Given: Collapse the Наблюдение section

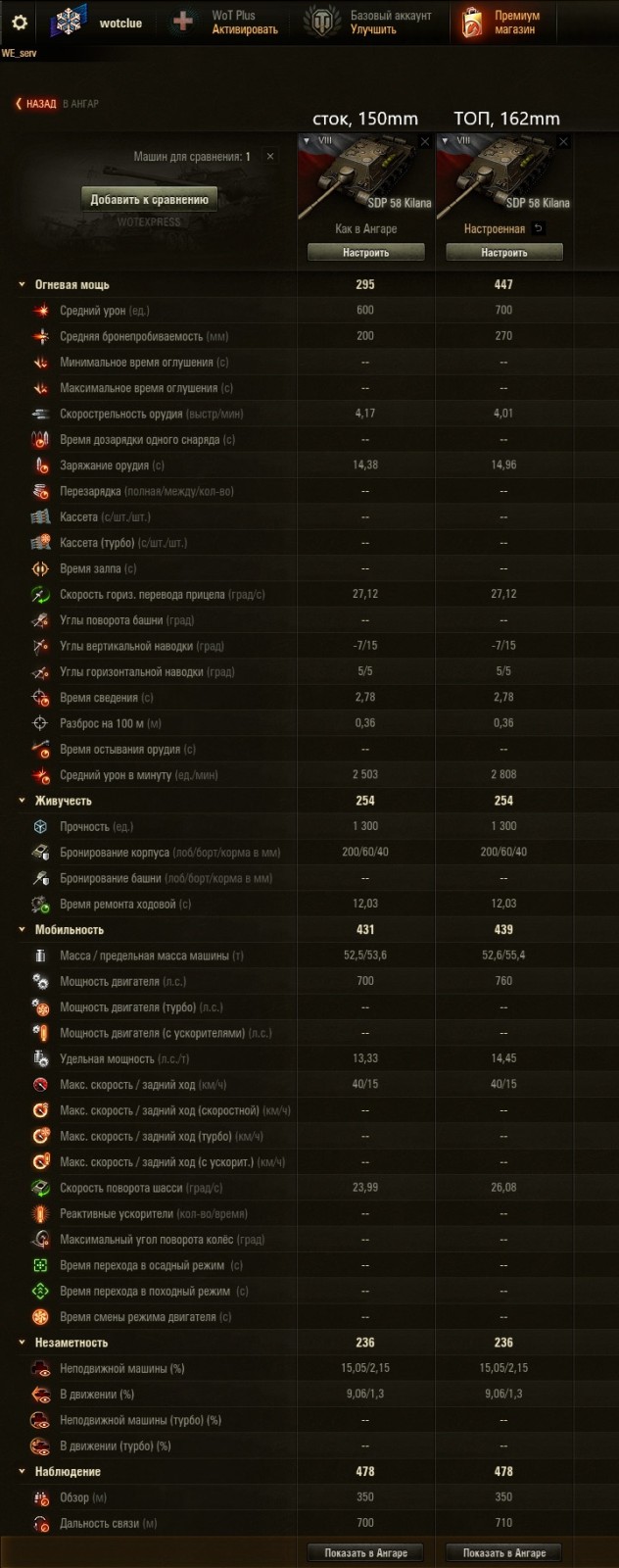Looking at the screenshot, I should click(x=22, y=1471).
